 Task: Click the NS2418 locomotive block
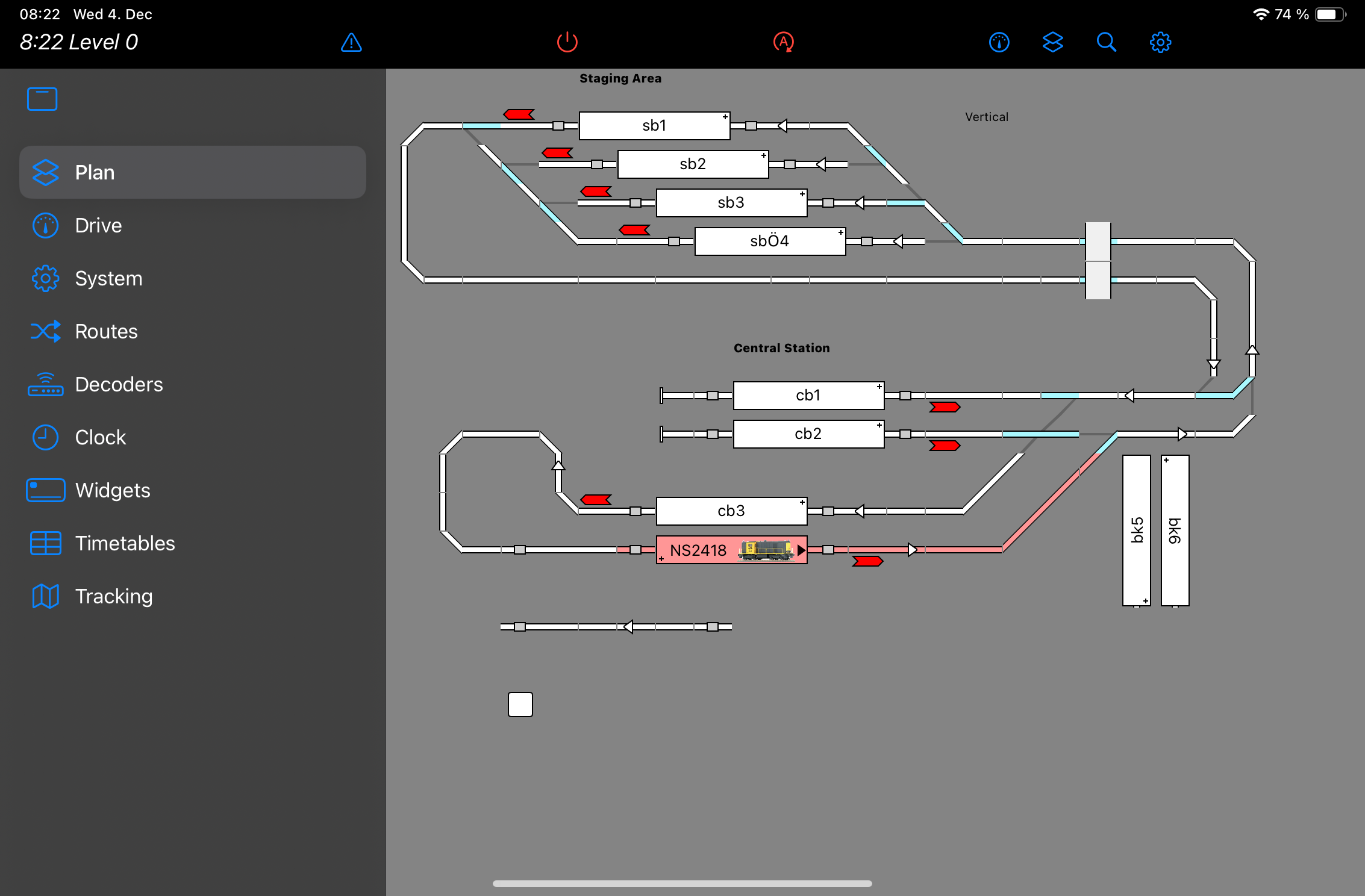(731, 550)
